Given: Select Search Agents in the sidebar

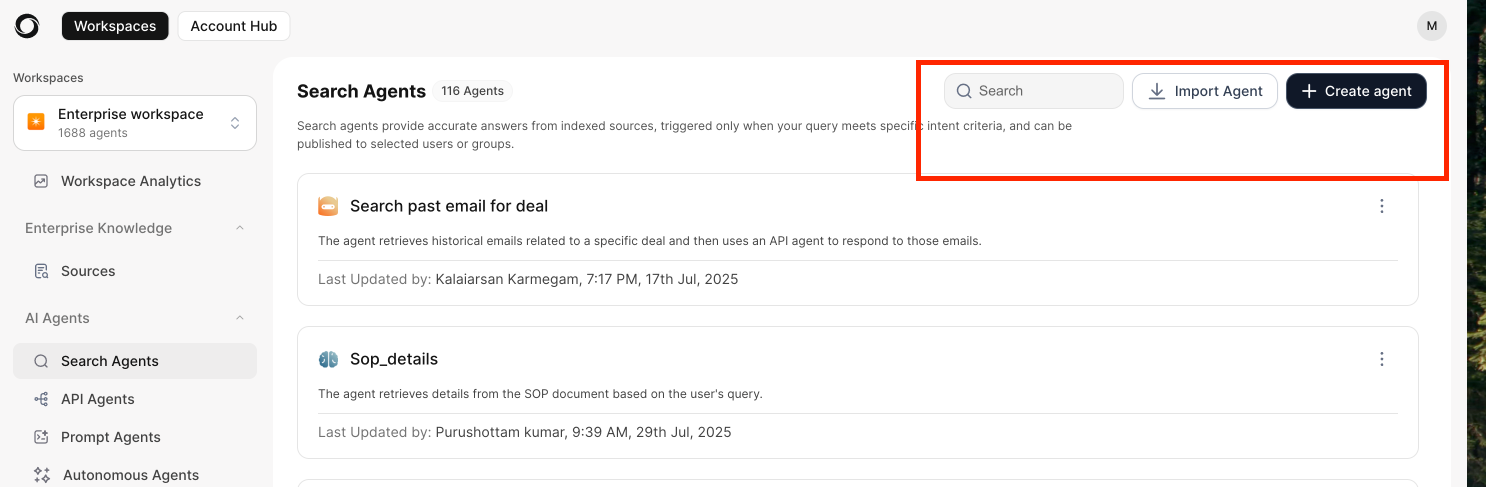Looking at the screenshot, I should (135, 361).
